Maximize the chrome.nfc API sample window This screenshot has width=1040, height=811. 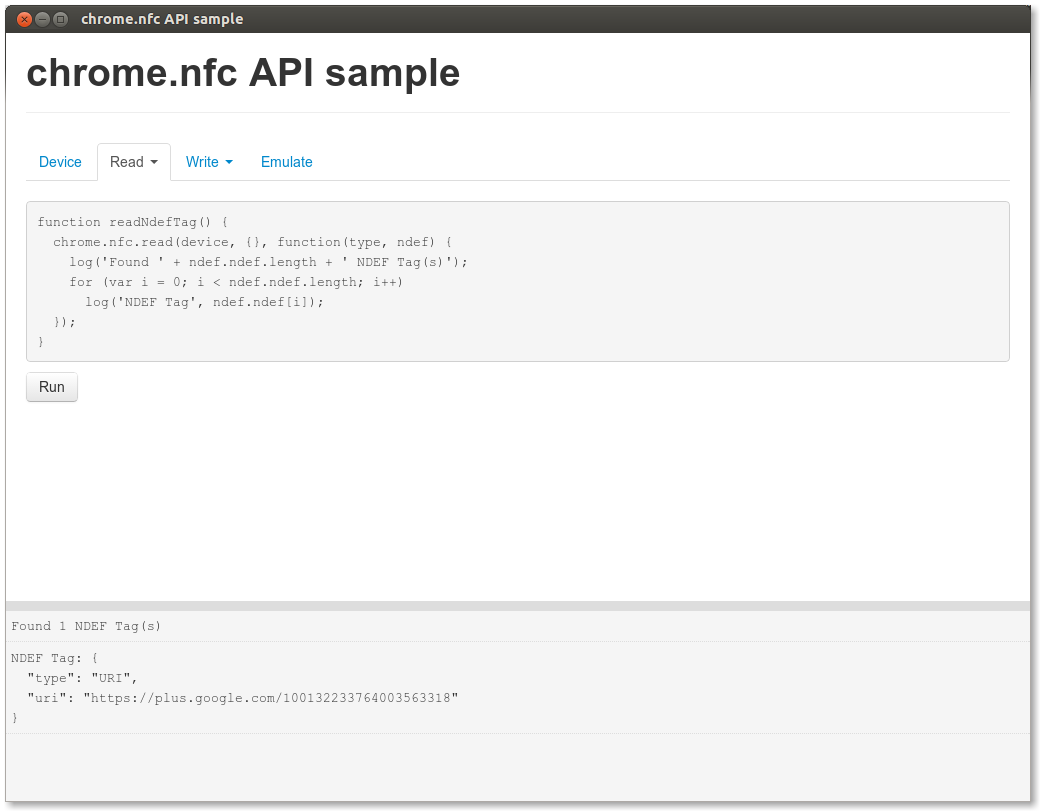[x=60, y=19]
